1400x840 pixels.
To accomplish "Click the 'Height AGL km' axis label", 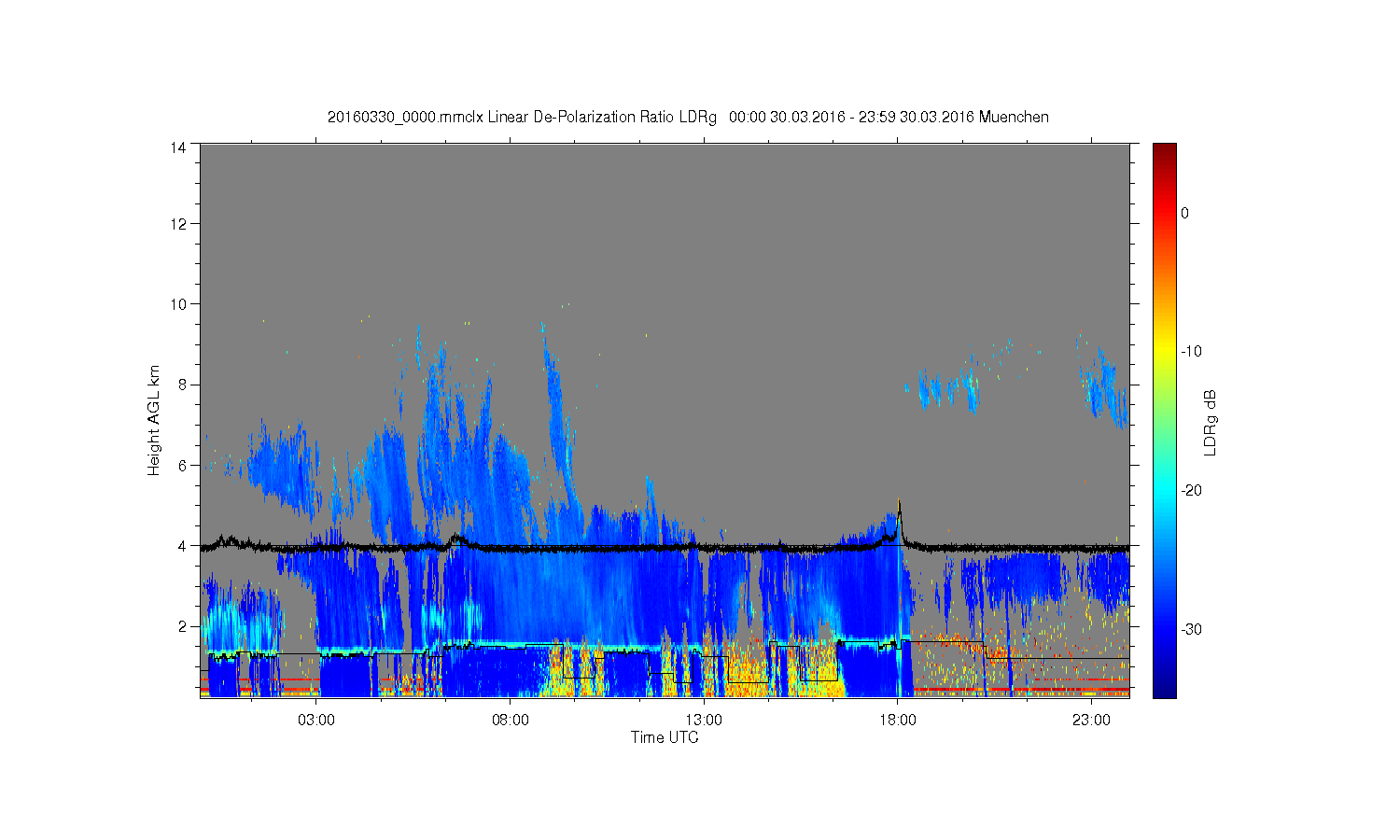I will pos(154,420).
